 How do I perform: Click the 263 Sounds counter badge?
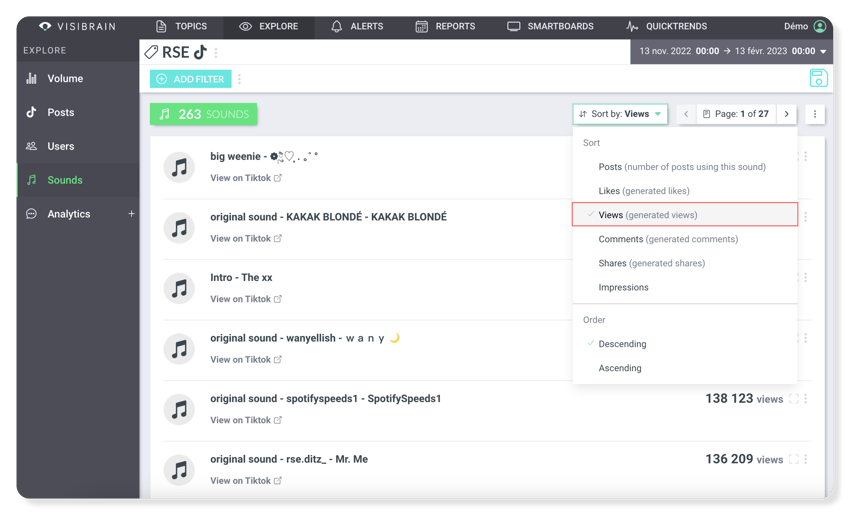tap(203, 114)
